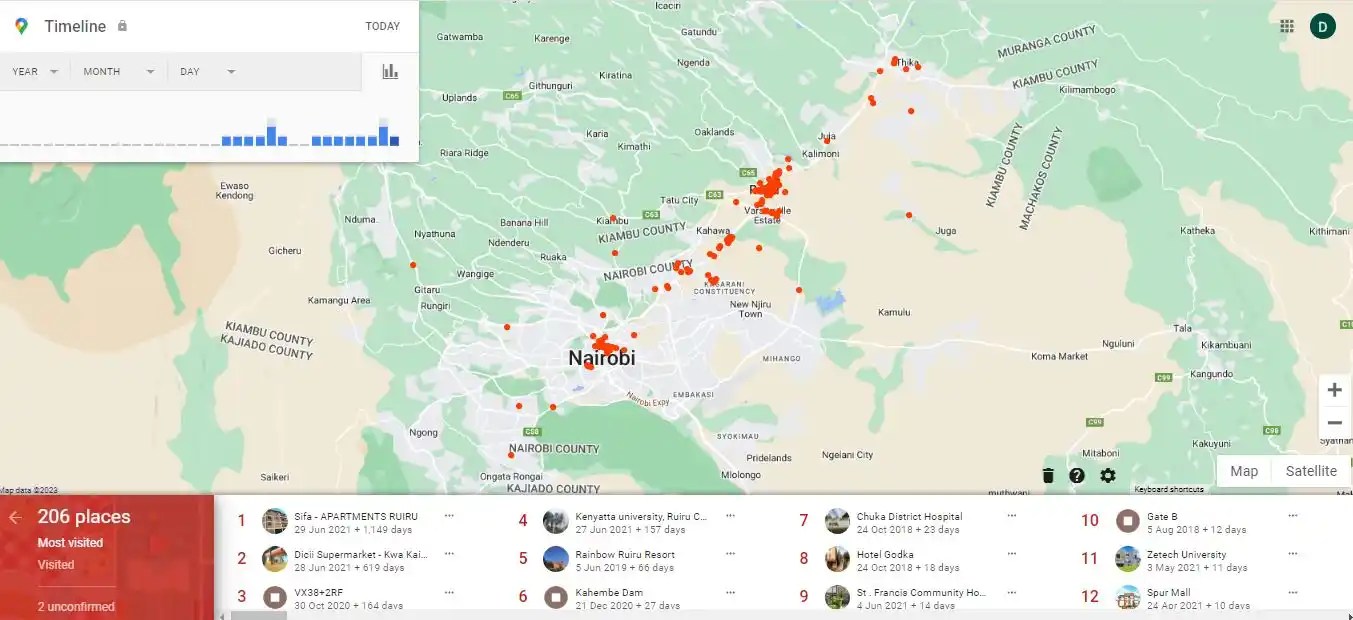Image resolution: width=1353 pixels, height=620 pixels.
Task: Click the stop icon for Gate B
Action: [1128, 521]
